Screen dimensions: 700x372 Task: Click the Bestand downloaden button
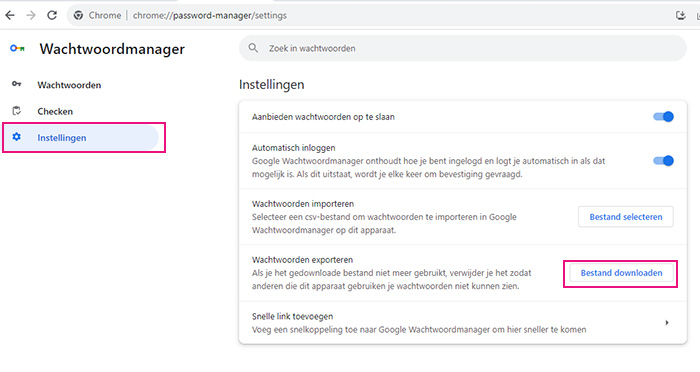(621, 273)
